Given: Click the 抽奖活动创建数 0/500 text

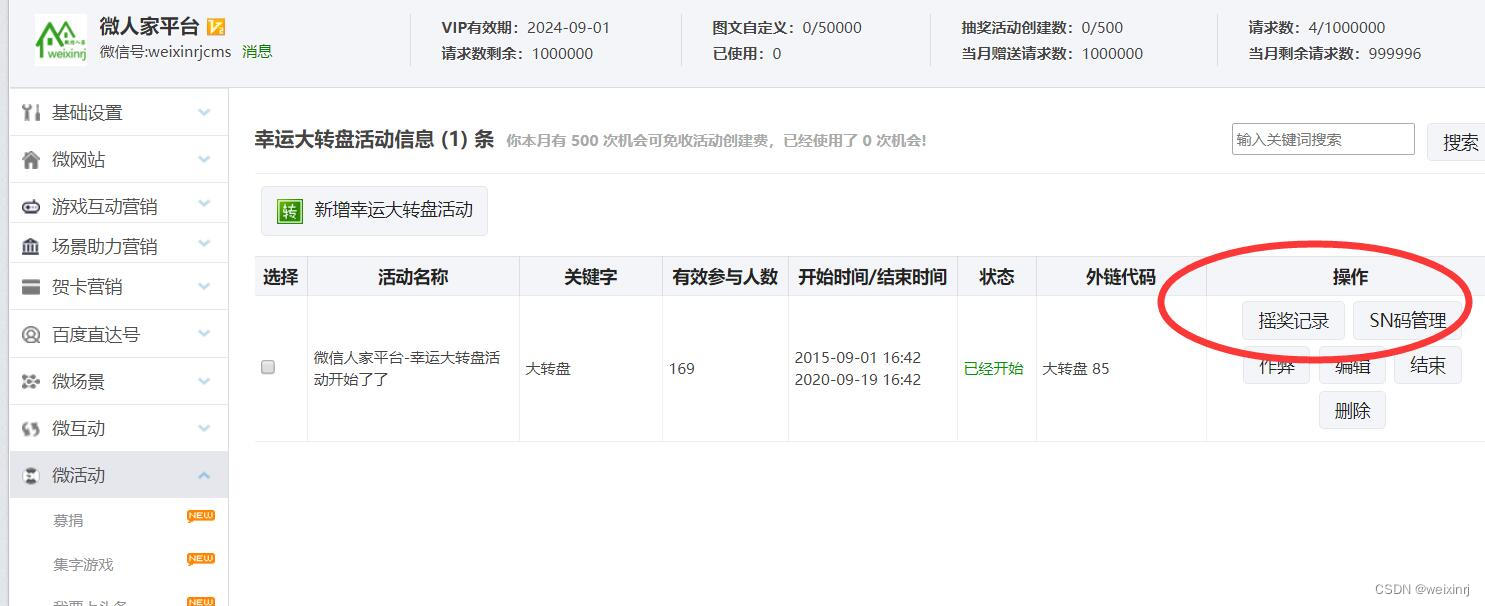Looking at the screenshot, I should pyautogui.click(x=1042, y=27).
